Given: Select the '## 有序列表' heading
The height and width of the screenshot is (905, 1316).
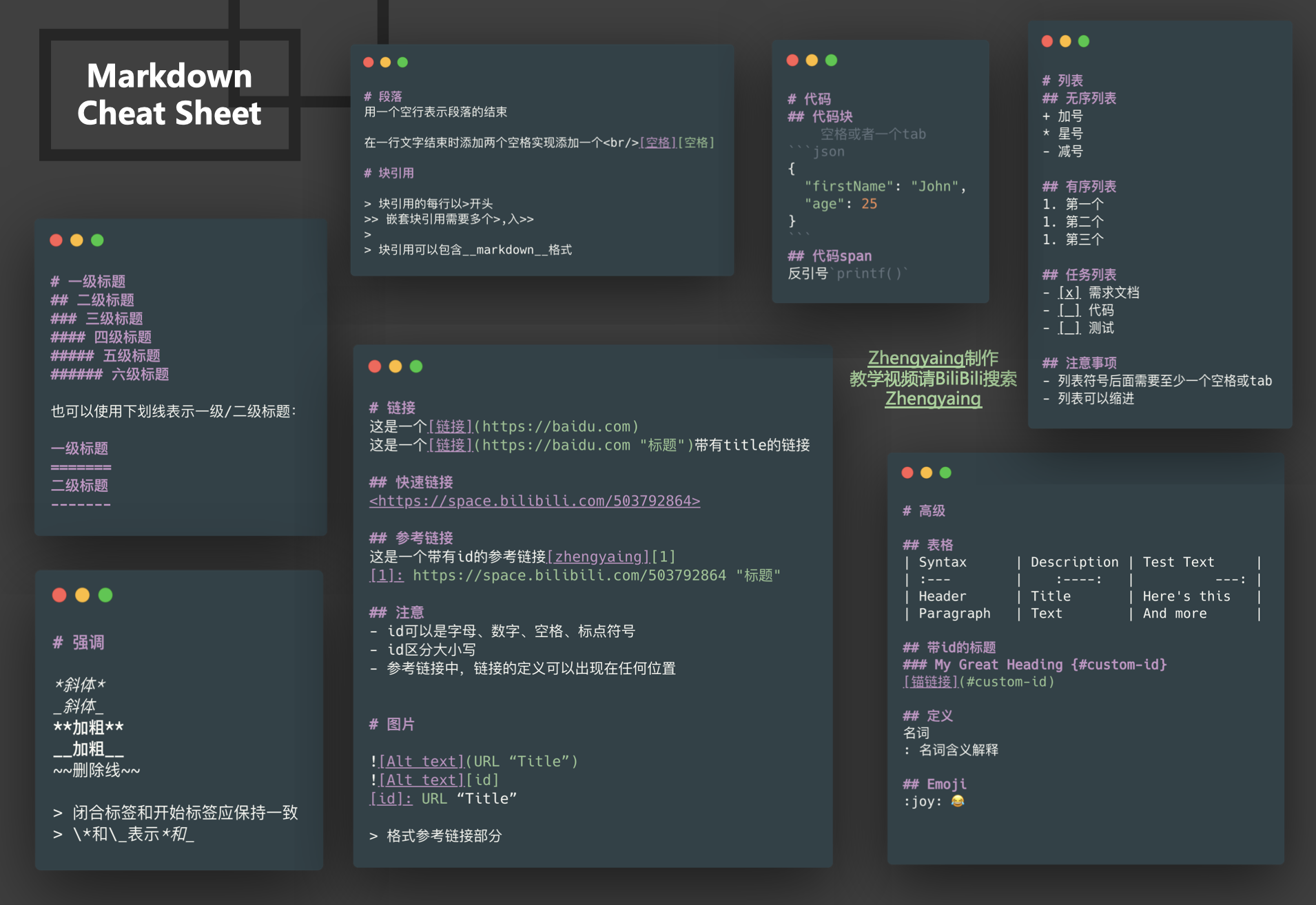Looking at the screenshot, I should (x=1080, y=187).
